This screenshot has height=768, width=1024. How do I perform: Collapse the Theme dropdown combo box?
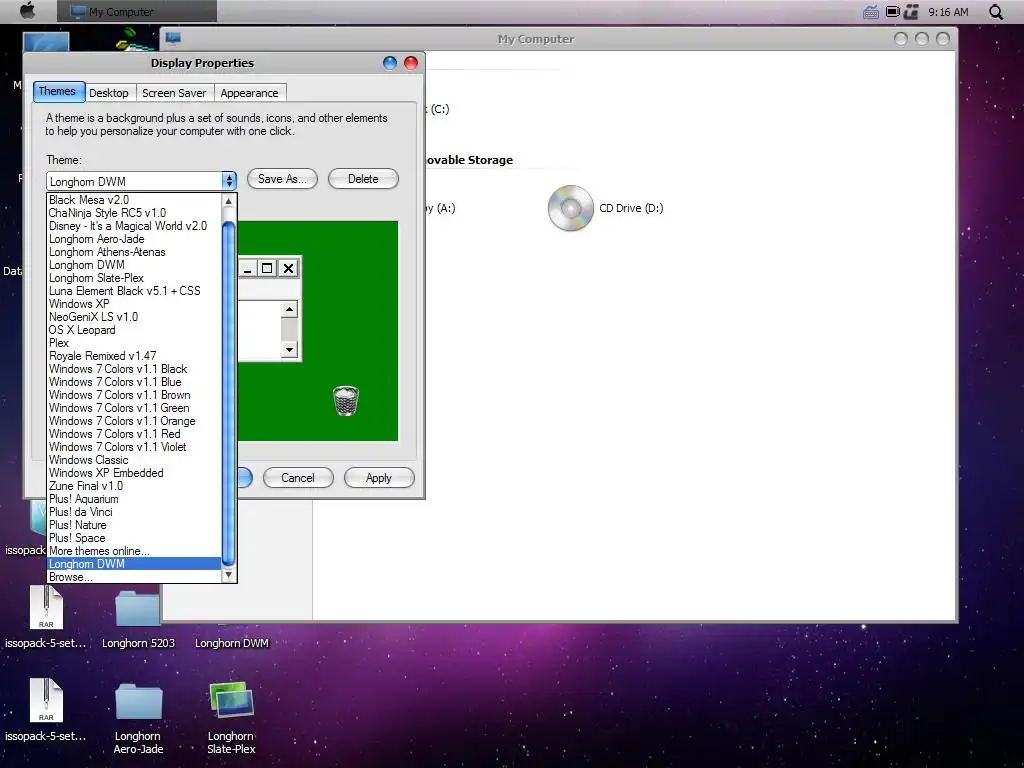[229, 181]
